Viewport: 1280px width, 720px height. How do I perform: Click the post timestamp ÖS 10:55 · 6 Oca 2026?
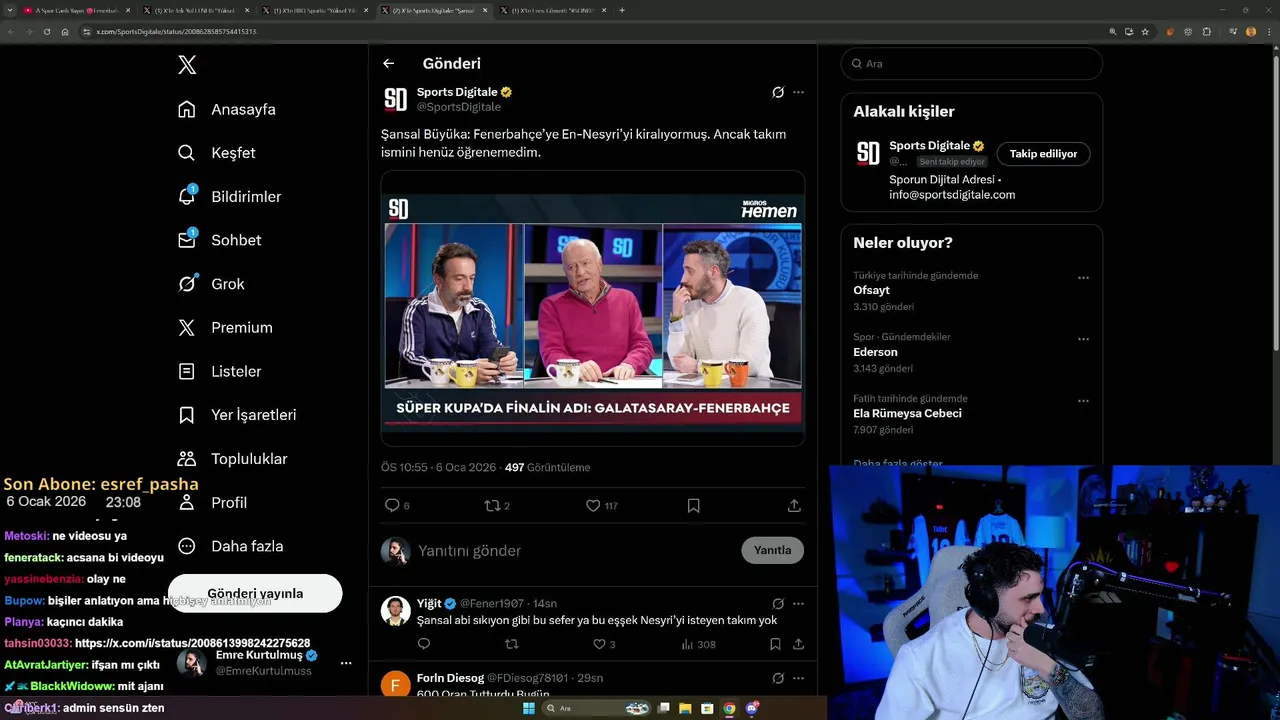[x=438, y=467]
